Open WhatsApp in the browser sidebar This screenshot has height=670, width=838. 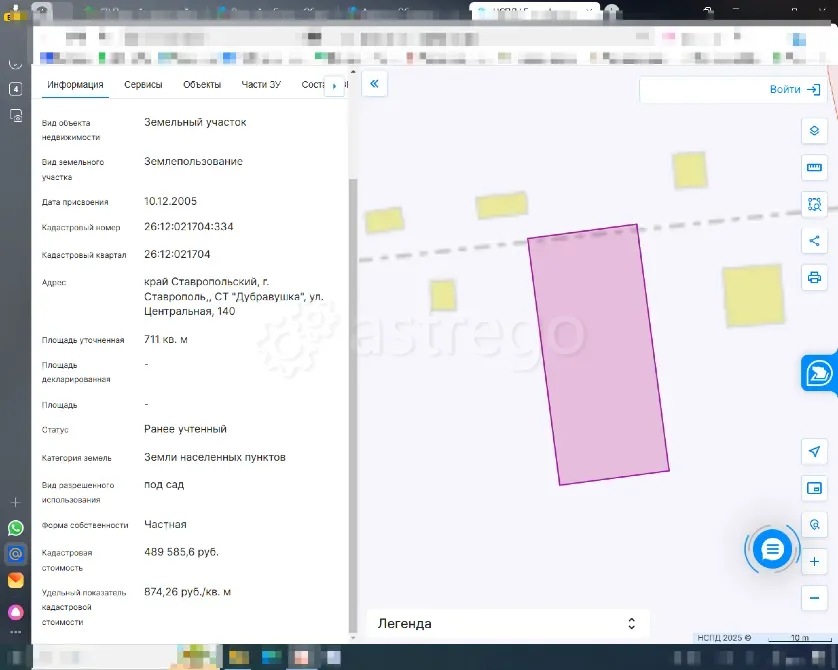15,527
